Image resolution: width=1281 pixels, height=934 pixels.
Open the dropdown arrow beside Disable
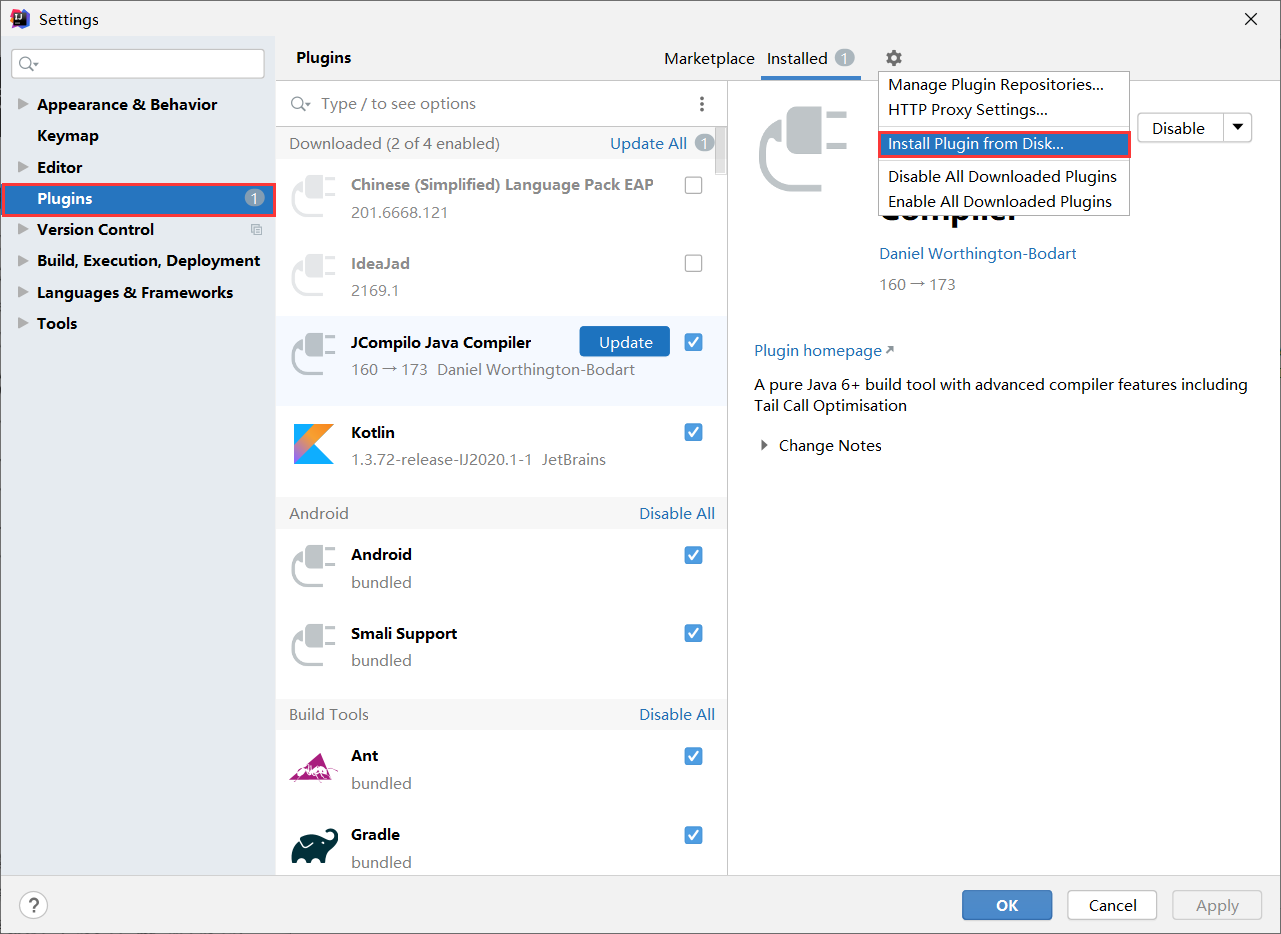[x=1237, y=127]
